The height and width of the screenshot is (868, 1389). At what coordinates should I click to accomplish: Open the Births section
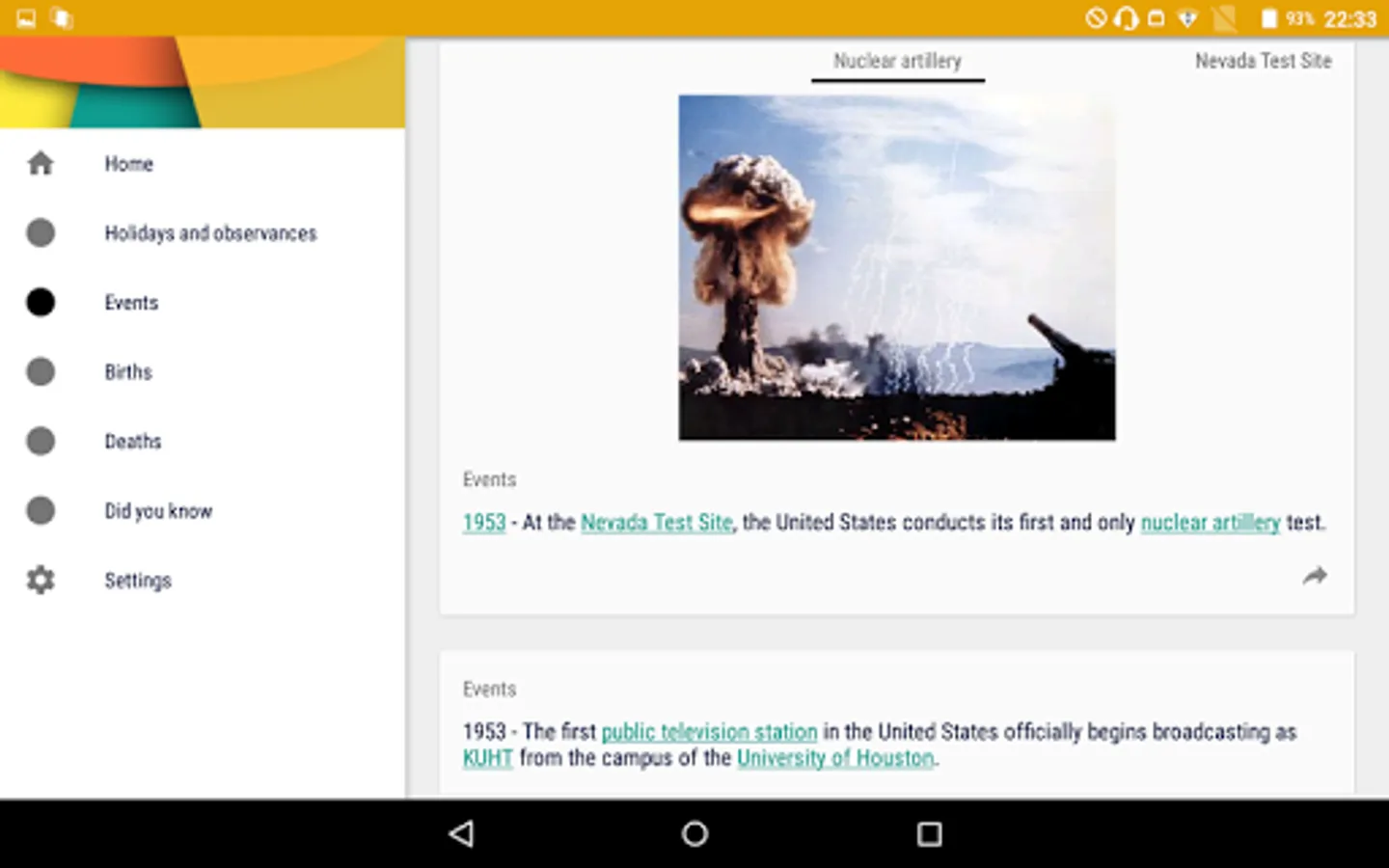point(203,372)
